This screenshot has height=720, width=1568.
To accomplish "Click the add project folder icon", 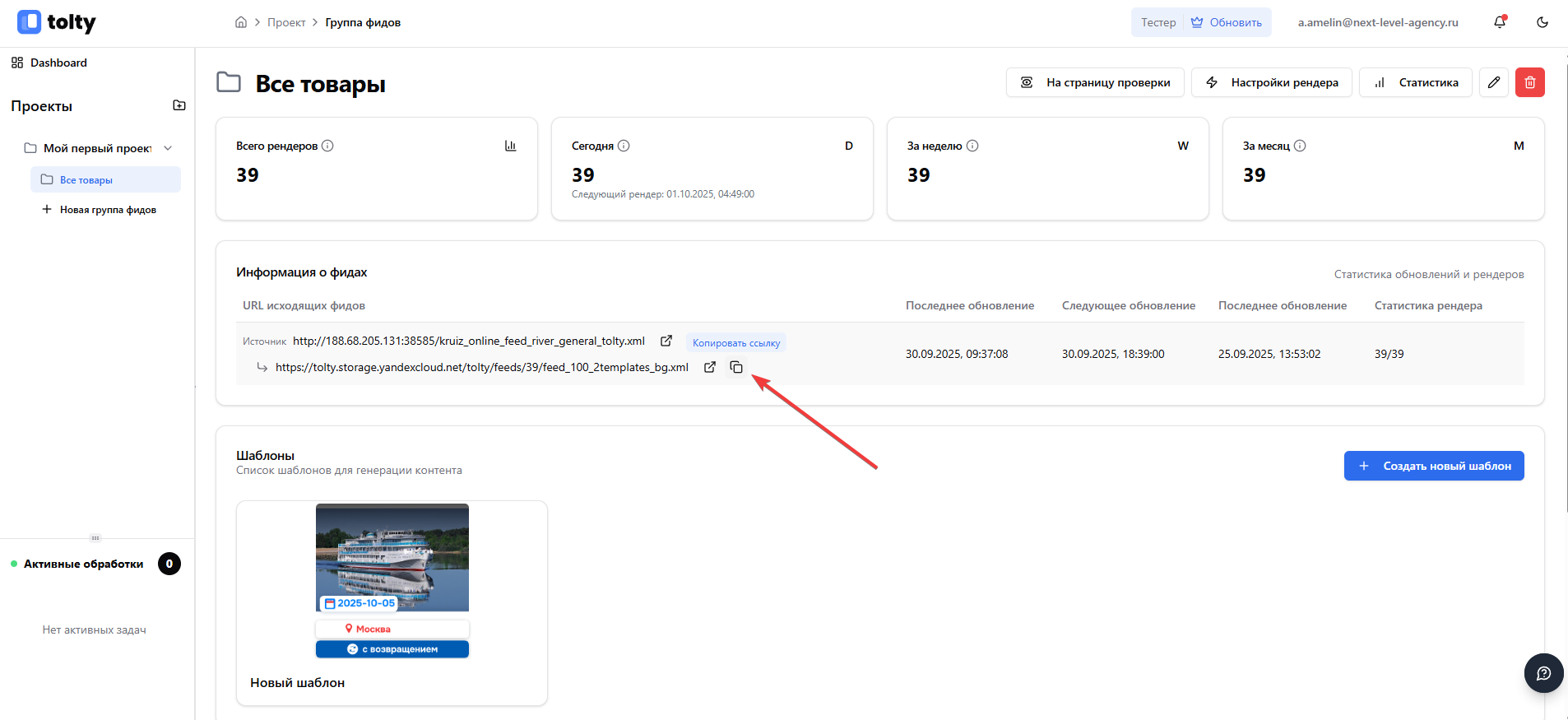I will click(179, 105).
